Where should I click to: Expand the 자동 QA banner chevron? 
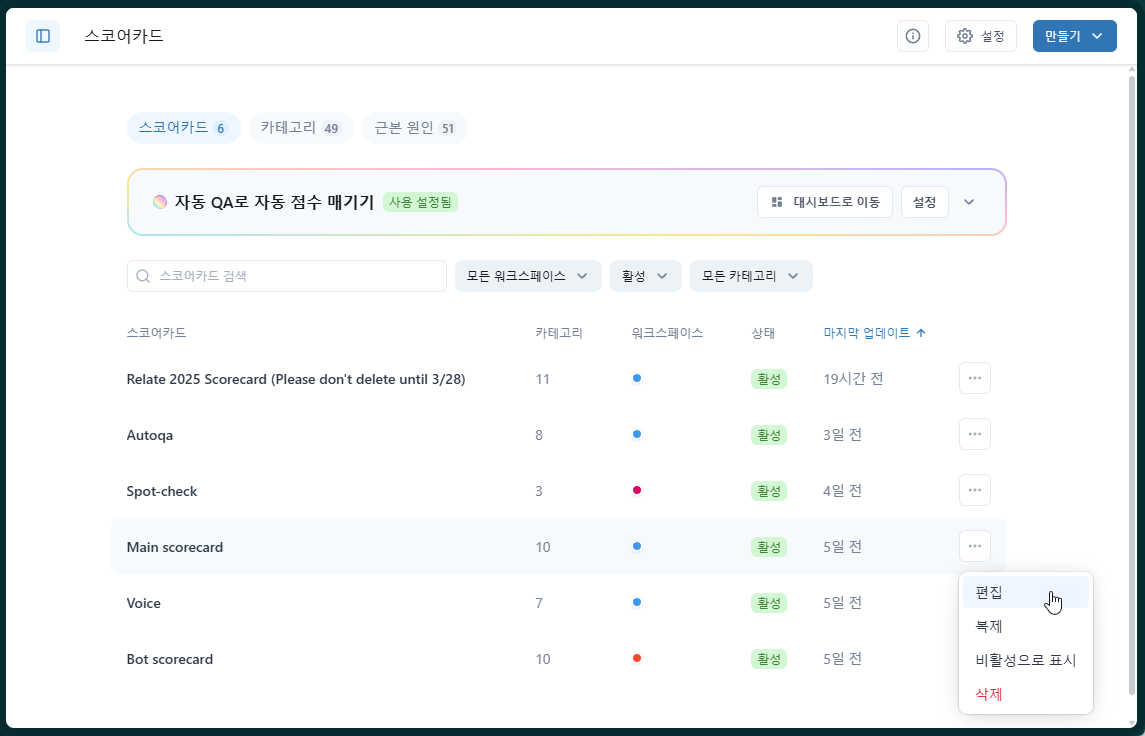[969, 202]
